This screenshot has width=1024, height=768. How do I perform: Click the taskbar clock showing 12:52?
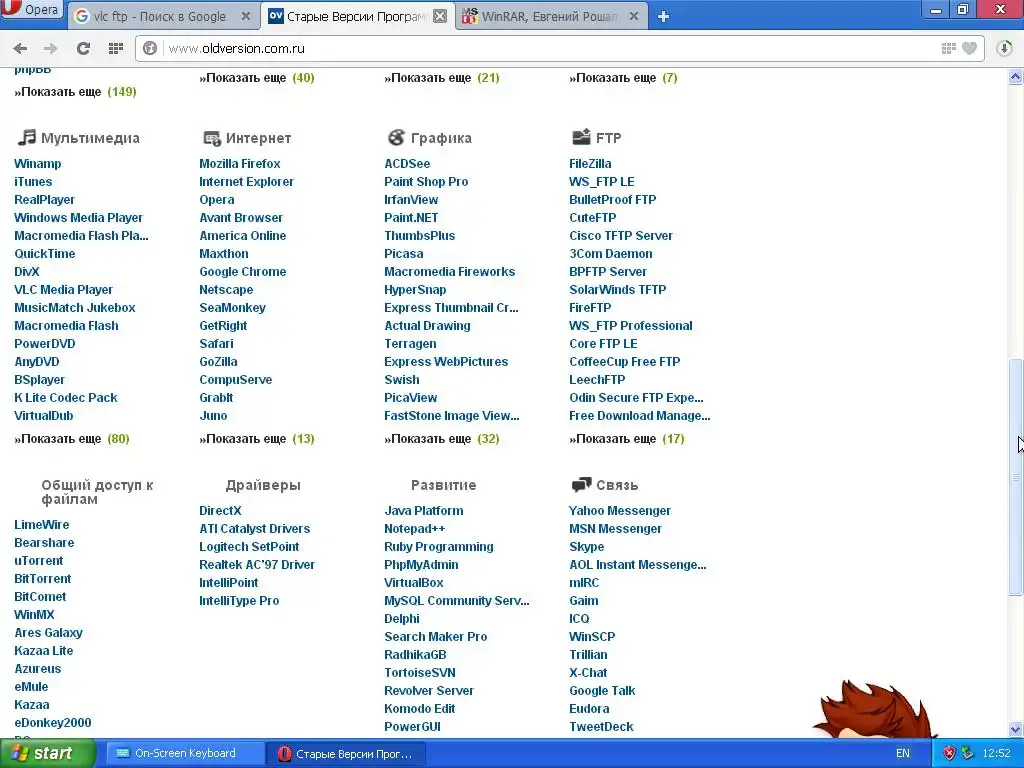[996, 753]
